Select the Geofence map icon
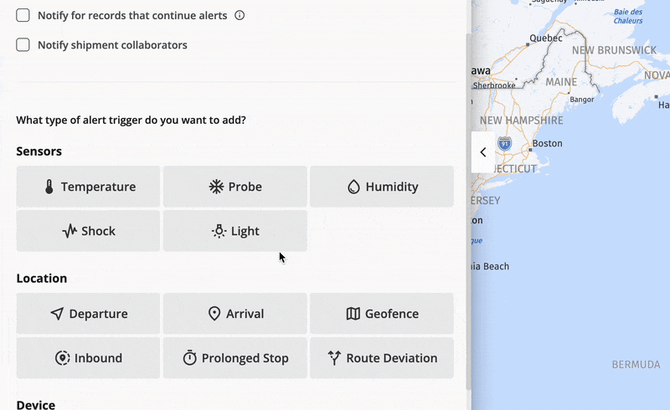 [x=353, y=314]
